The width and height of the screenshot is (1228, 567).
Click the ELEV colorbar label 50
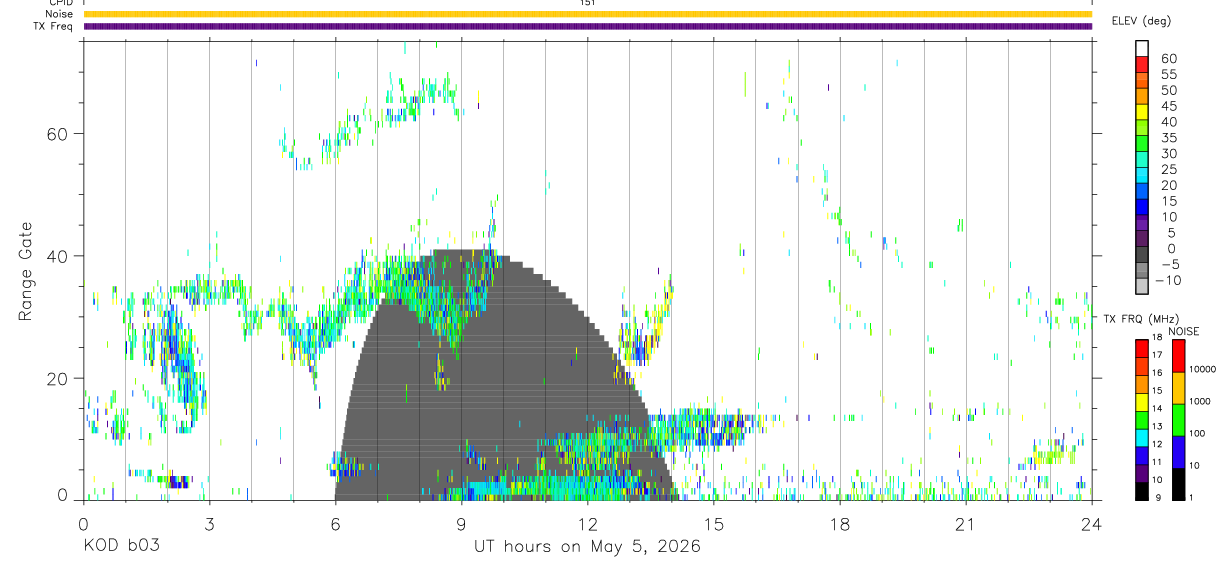[1168, 90]
